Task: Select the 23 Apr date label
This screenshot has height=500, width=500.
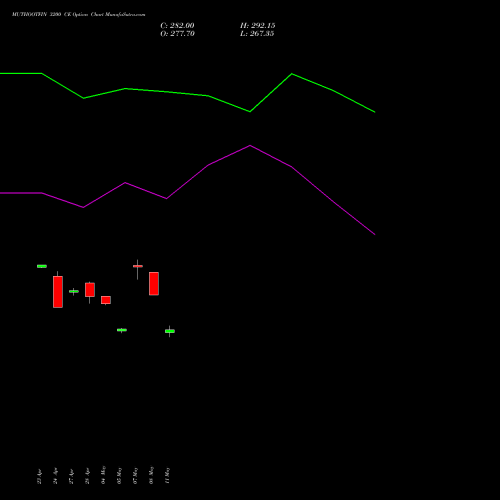Action: coord(39,477)
